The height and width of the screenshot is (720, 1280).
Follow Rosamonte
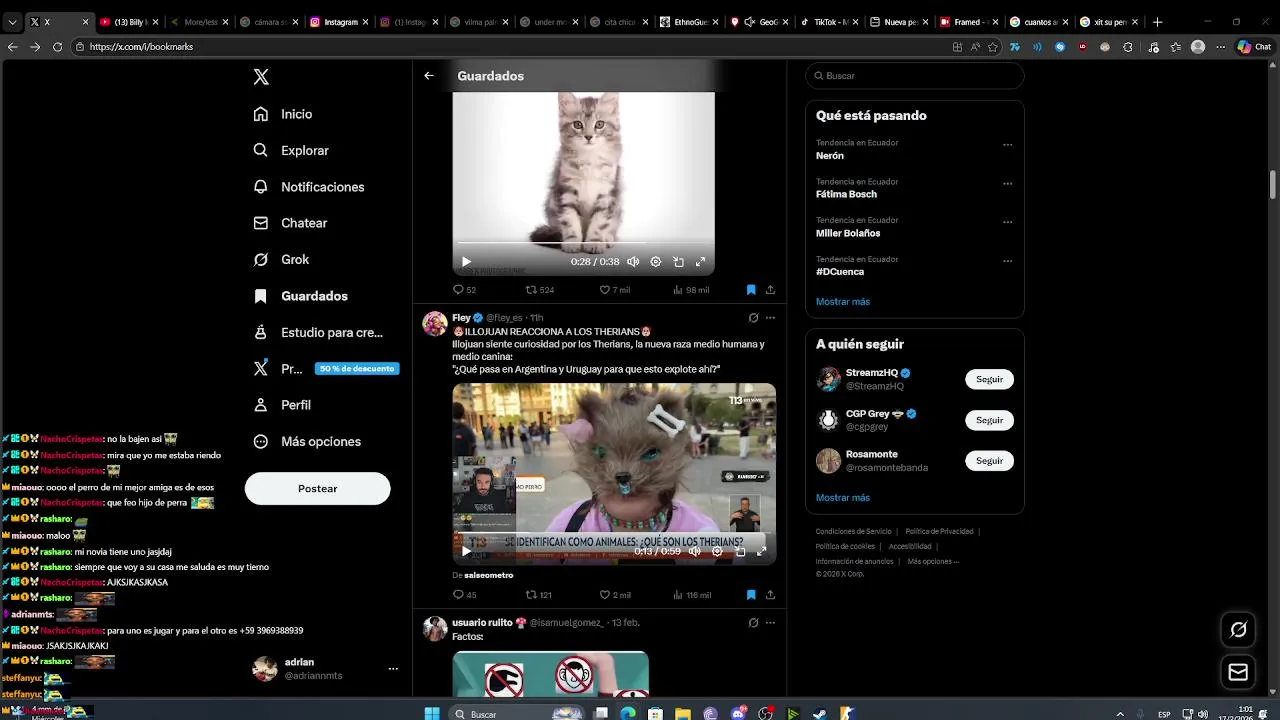pyautogui.click(x=989, y=461)
